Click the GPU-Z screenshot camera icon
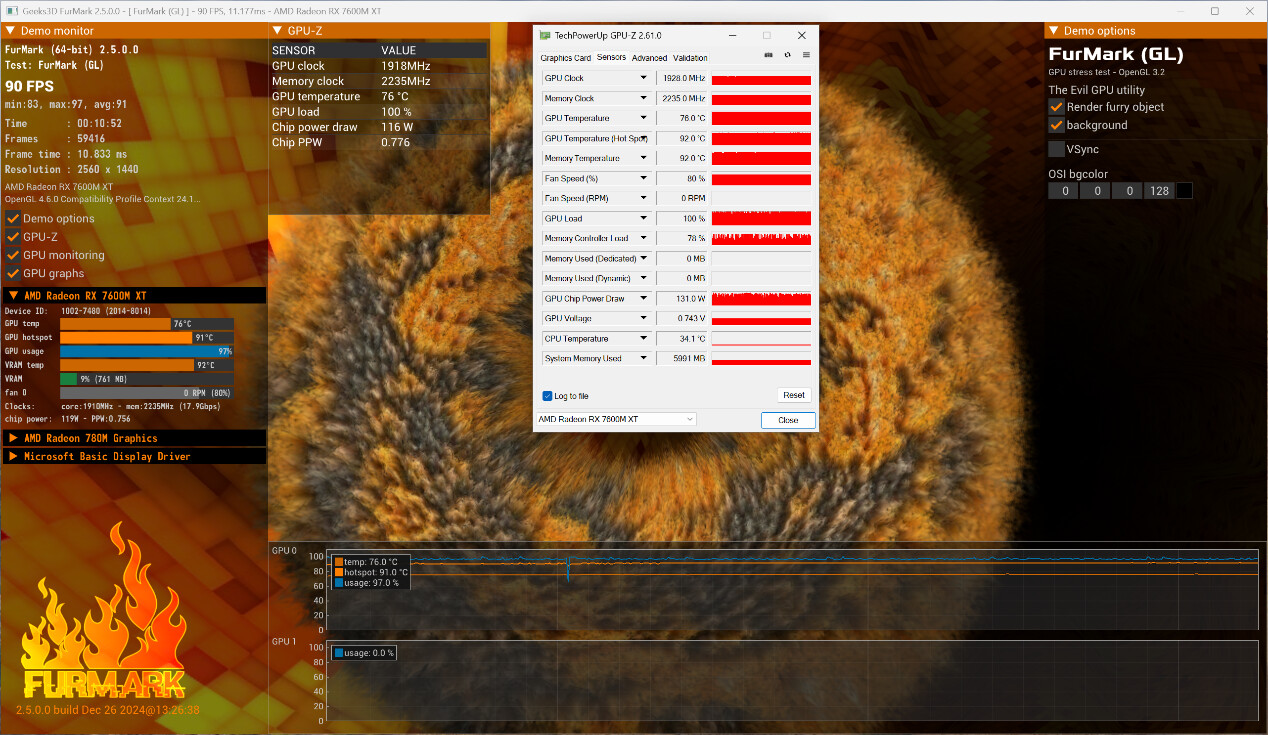Image resolution: width=1268 pixels, height=735 pixels. coord(768,55)
